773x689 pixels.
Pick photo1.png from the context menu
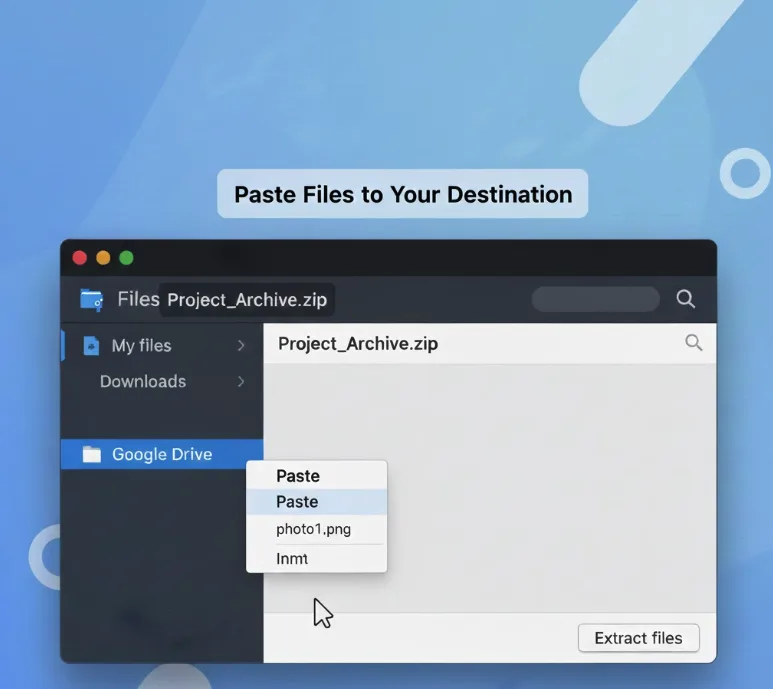313,529
